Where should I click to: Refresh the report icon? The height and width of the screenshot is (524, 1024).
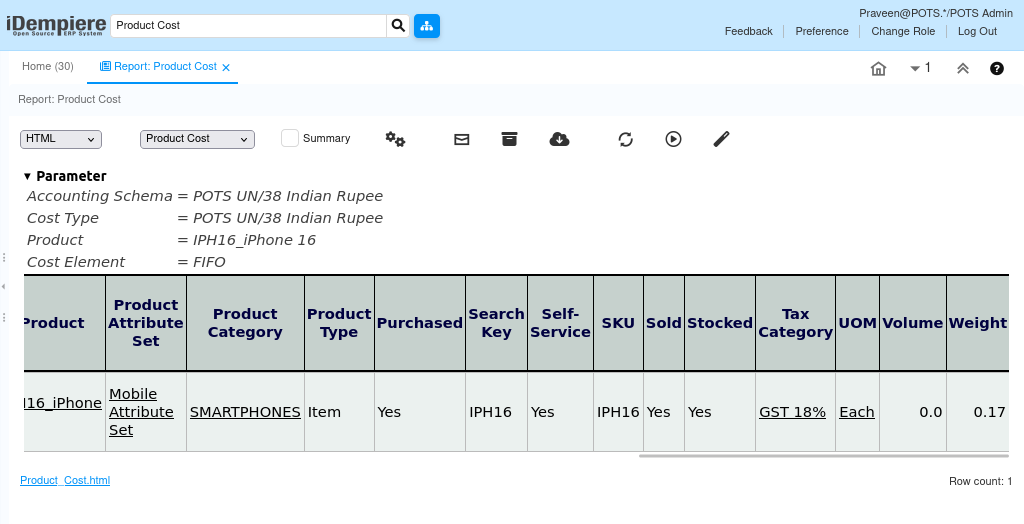click(626, 139)
